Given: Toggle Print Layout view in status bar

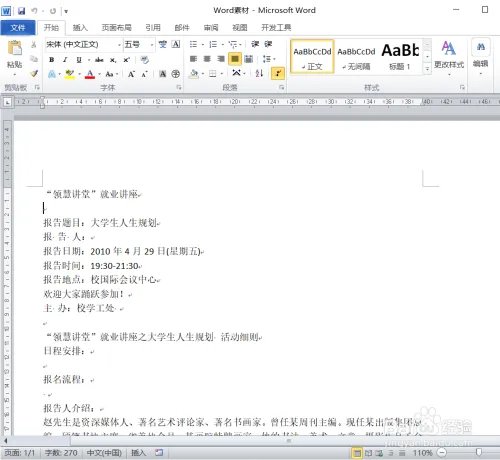Looking at the screenshot, I should (x=357, y=453).
